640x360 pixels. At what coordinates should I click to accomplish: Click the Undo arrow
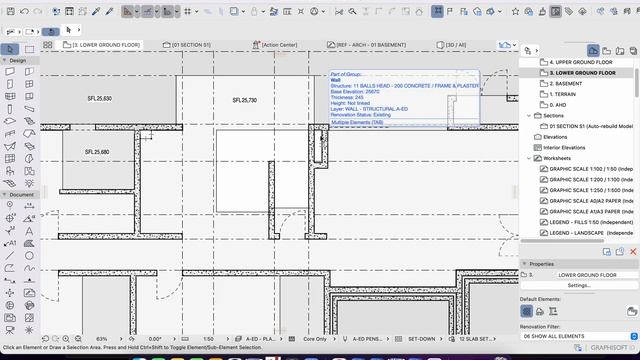[x=24, y=11]
